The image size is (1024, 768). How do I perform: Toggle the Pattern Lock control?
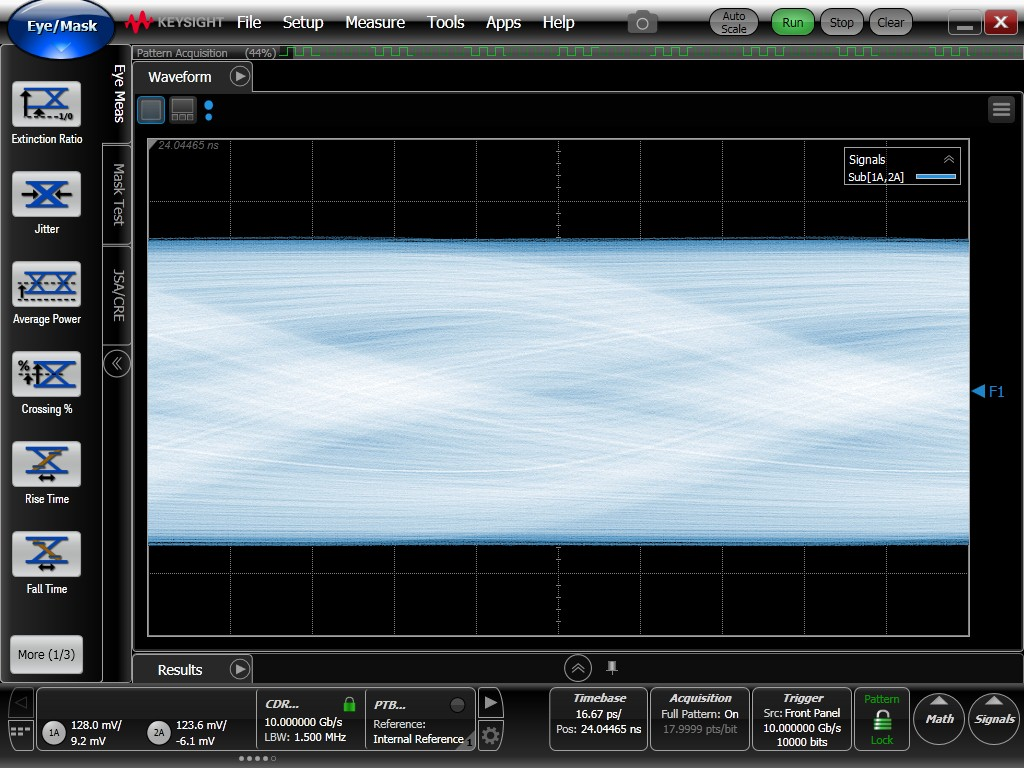click(x=881, y=718)
